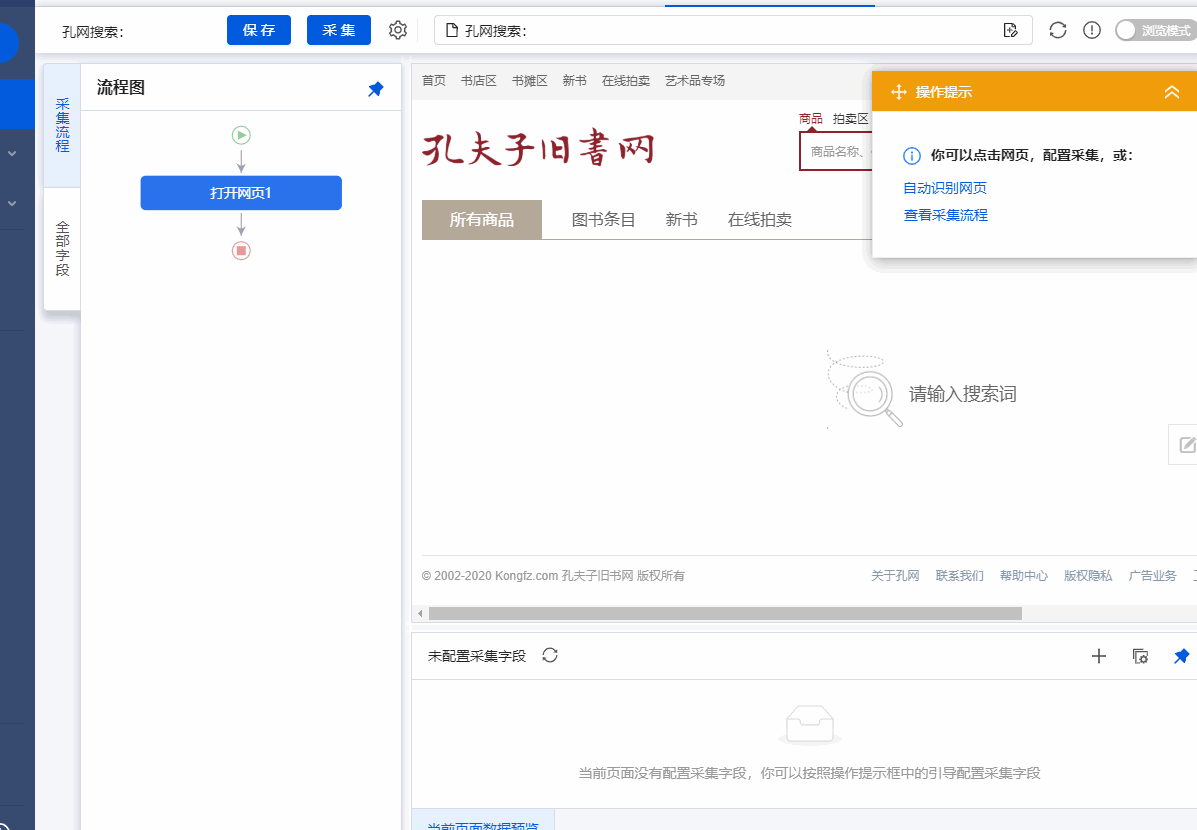Click the 请输入搜索词 placeholder text
The width and height of the screenshot is (1197, 830).
coord(963,394)
